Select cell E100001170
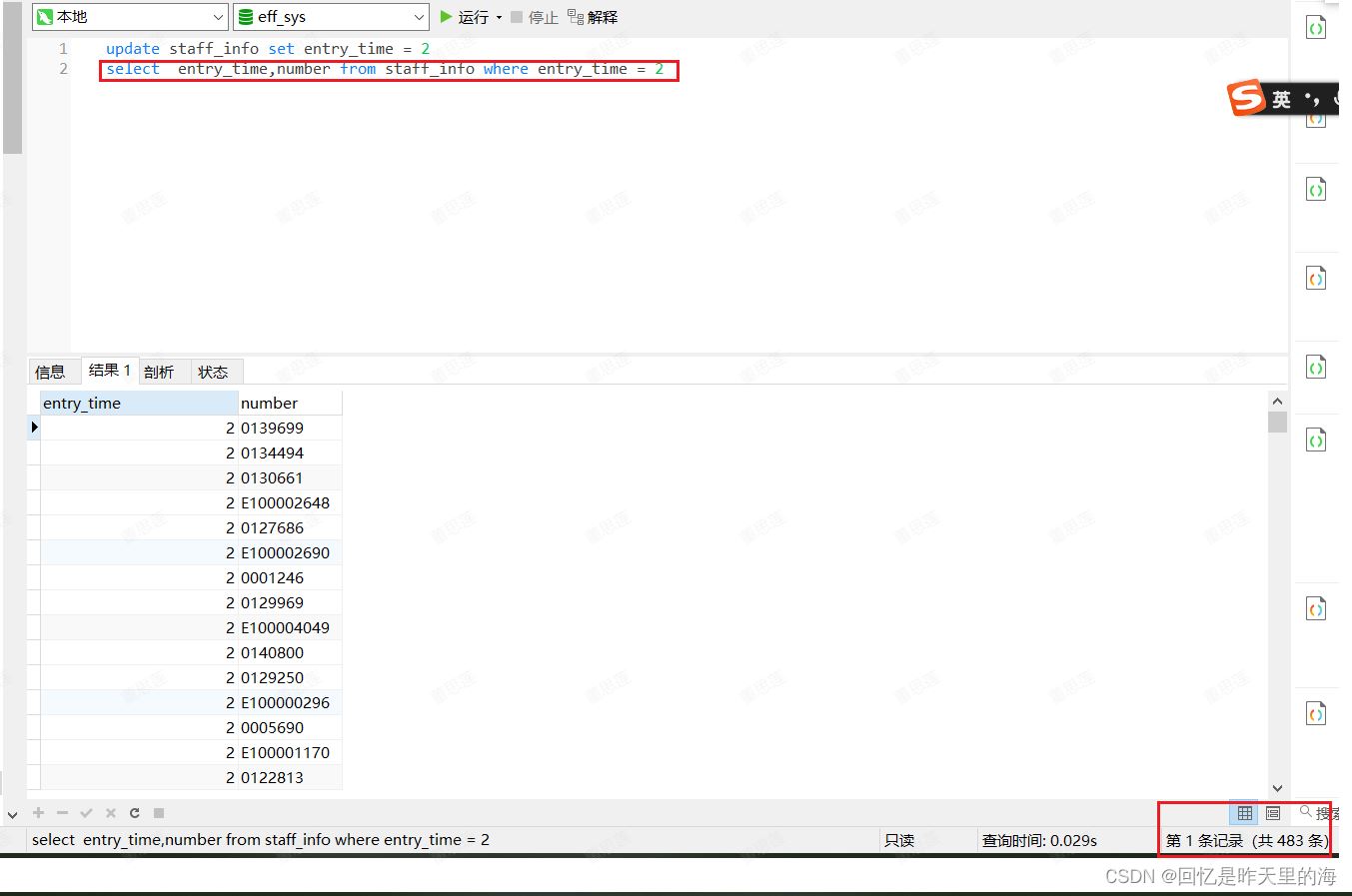The height and width of the screenshot is (896, 1352). click(x=290, y=752)
